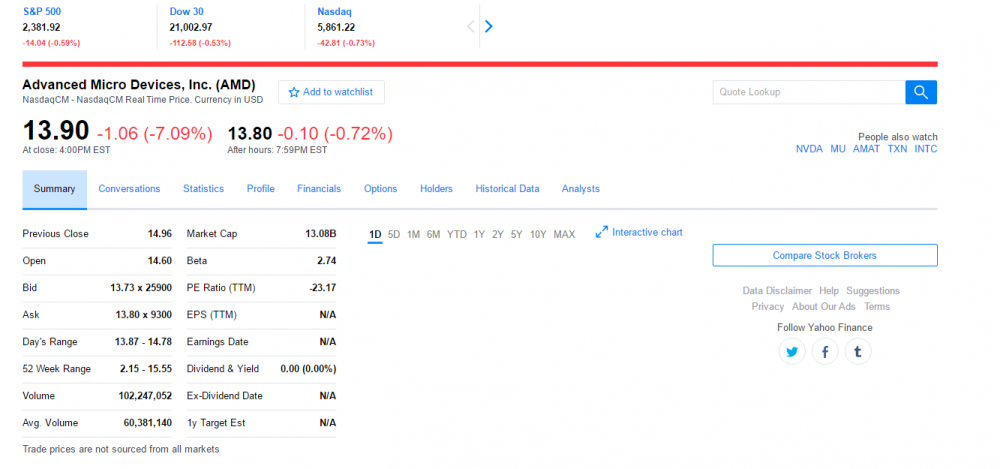The image size is (1000, 469).
Task: Click the next market indices arrow
Action: pyautogui.click(x=489, y=26)
